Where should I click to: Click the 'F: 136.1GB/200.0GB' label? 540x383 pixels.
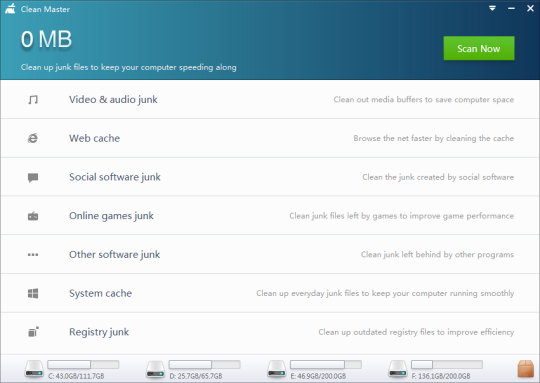click(441, 376)
